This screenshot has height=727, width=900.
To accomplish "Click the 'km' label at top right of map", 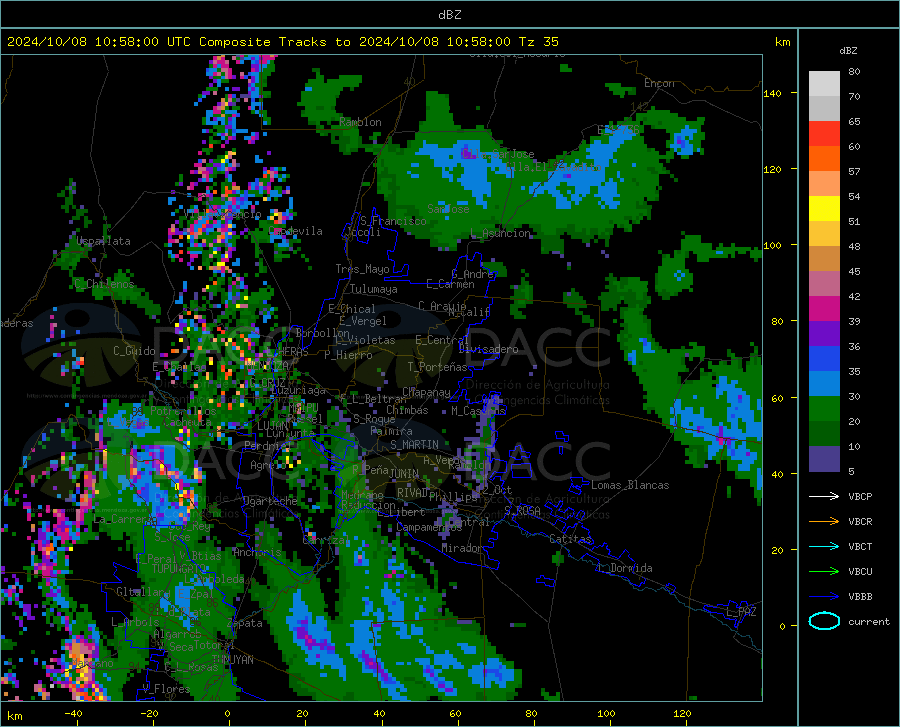I will click(x=782, y=42).
